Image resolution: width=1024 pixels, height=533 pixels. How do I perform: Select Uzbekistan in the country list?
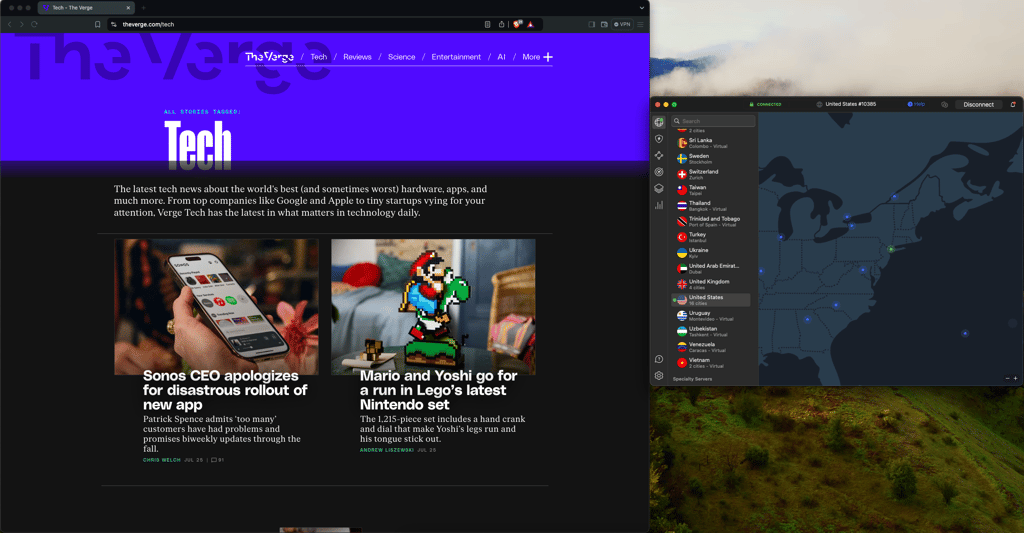tap(711, 331)
